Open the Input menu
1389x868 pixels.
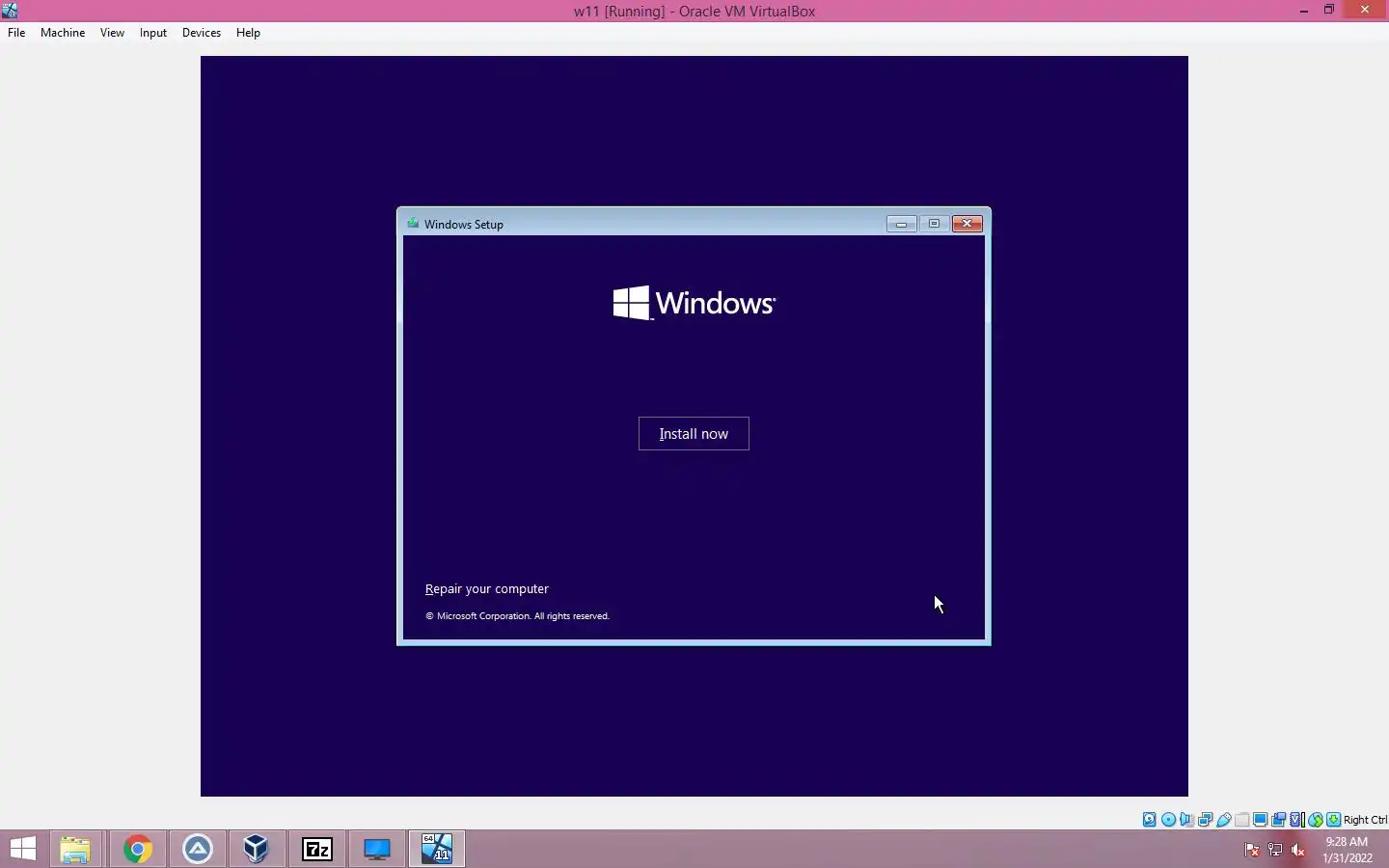153,33
